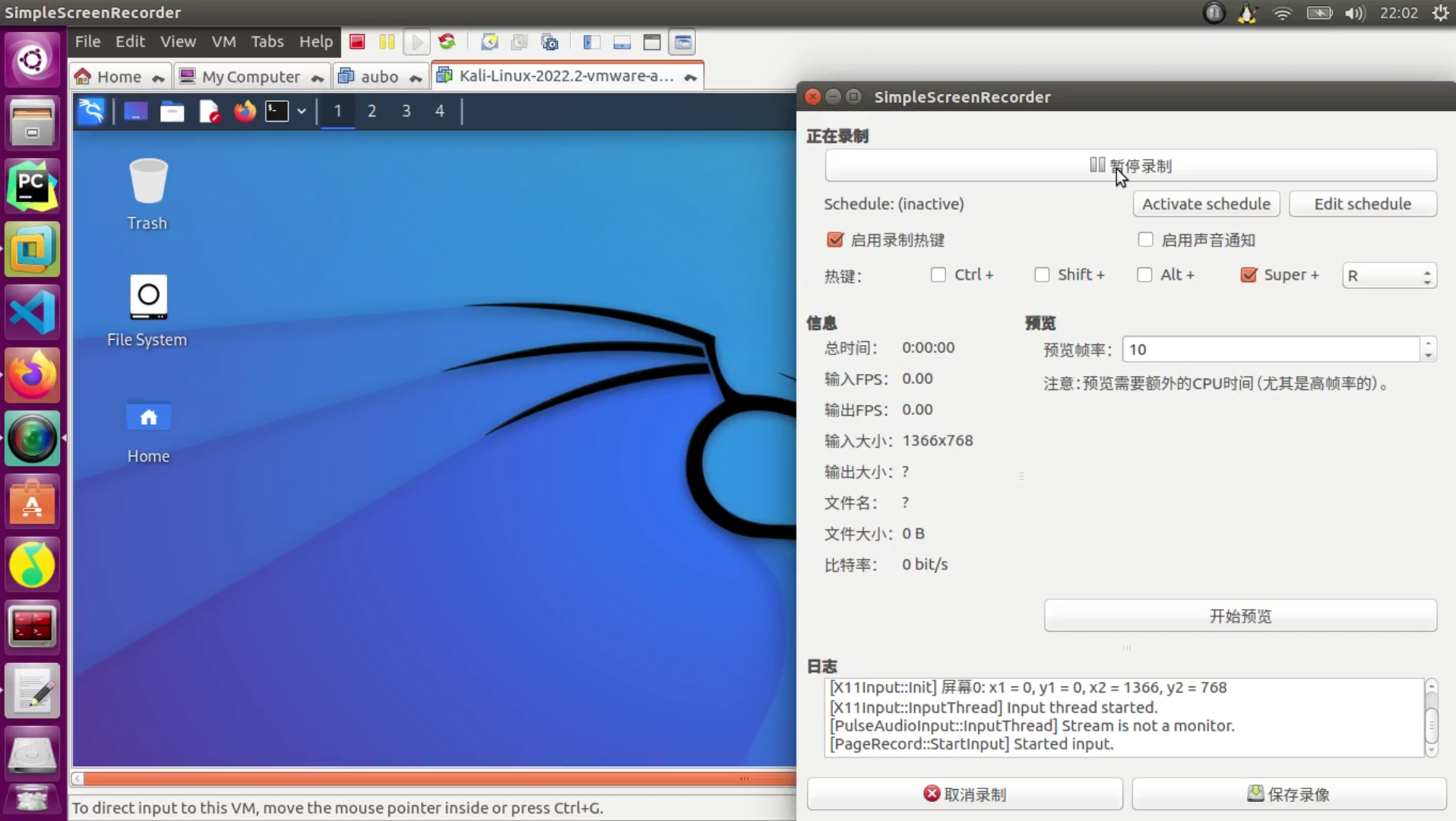Click the Ubuntu dash home icon
Image resolution: width=1456 pixels, height=821 pixels.
pos(32,59)
